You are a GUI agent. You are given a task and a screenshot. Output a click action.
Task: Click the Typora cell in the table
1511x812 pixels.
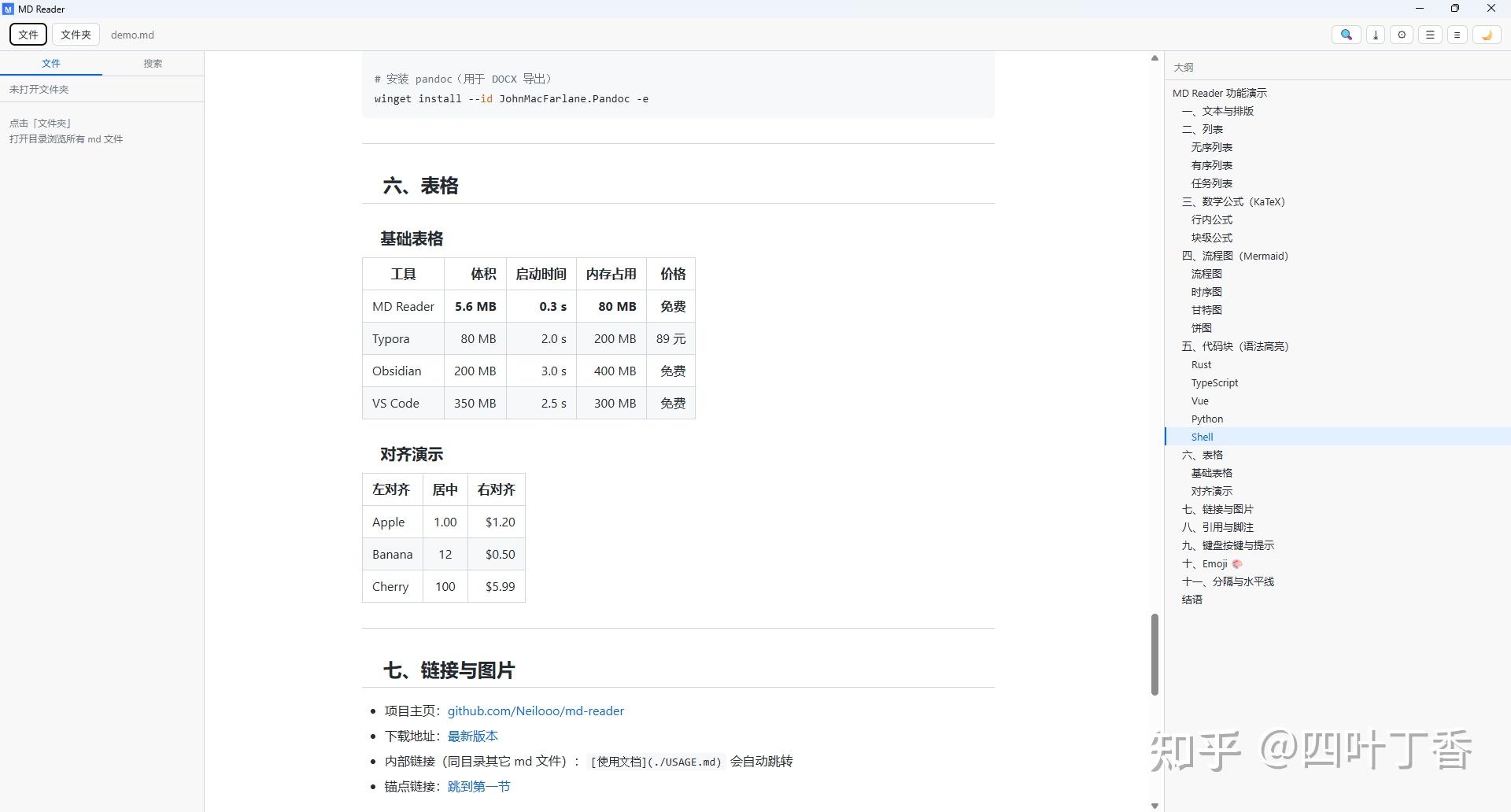tap(403, 338)
